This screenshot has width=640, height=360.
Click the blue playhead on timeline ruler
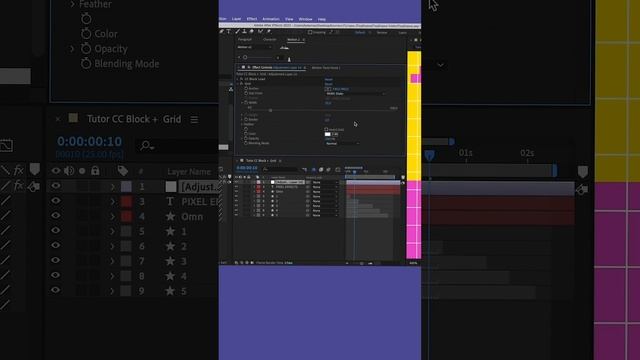coord(429,155)
